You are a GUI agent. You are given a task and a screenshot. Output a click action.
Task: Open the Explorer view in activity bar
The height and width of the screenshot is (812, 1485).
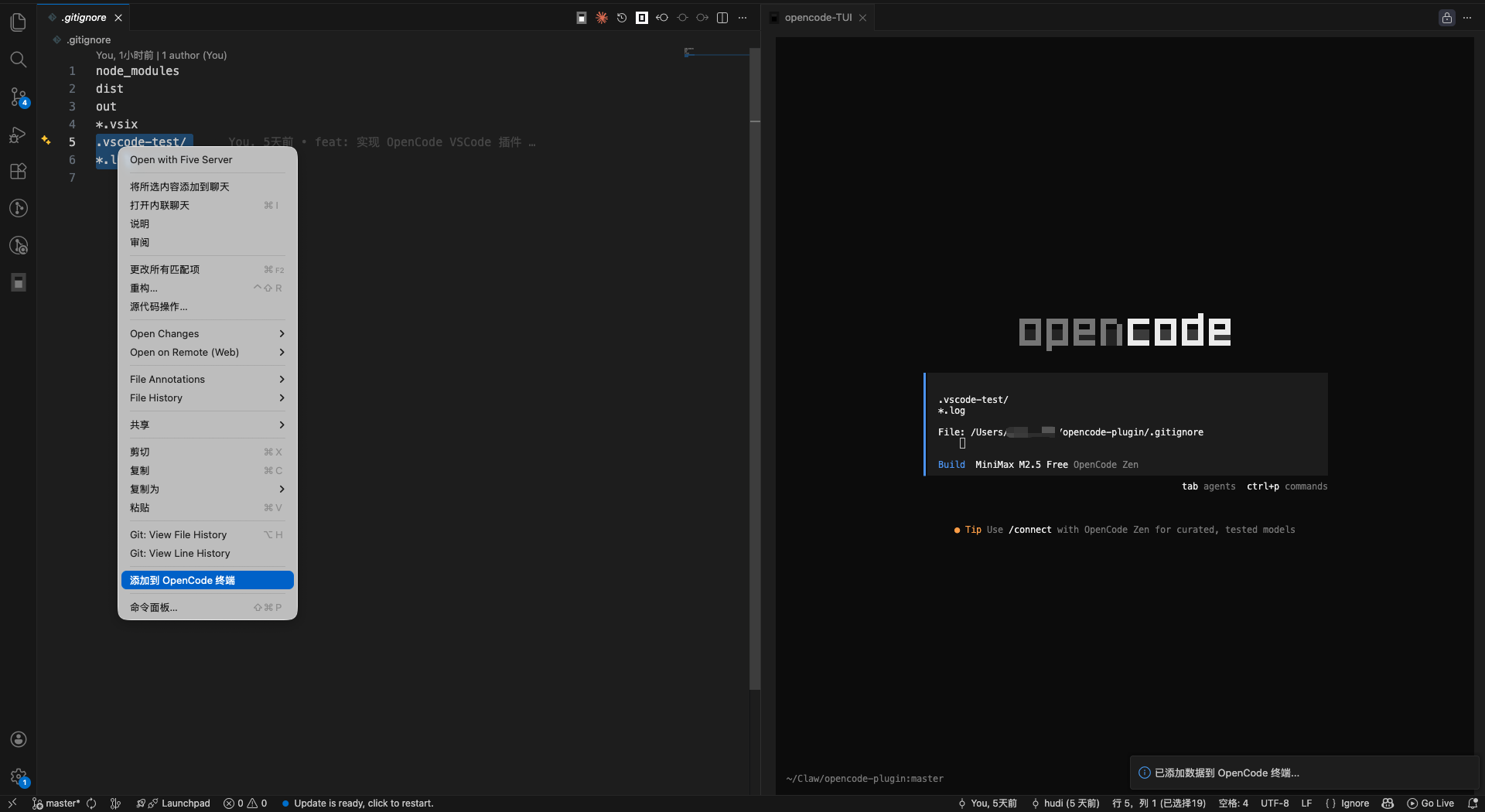[x=19, y=22]
